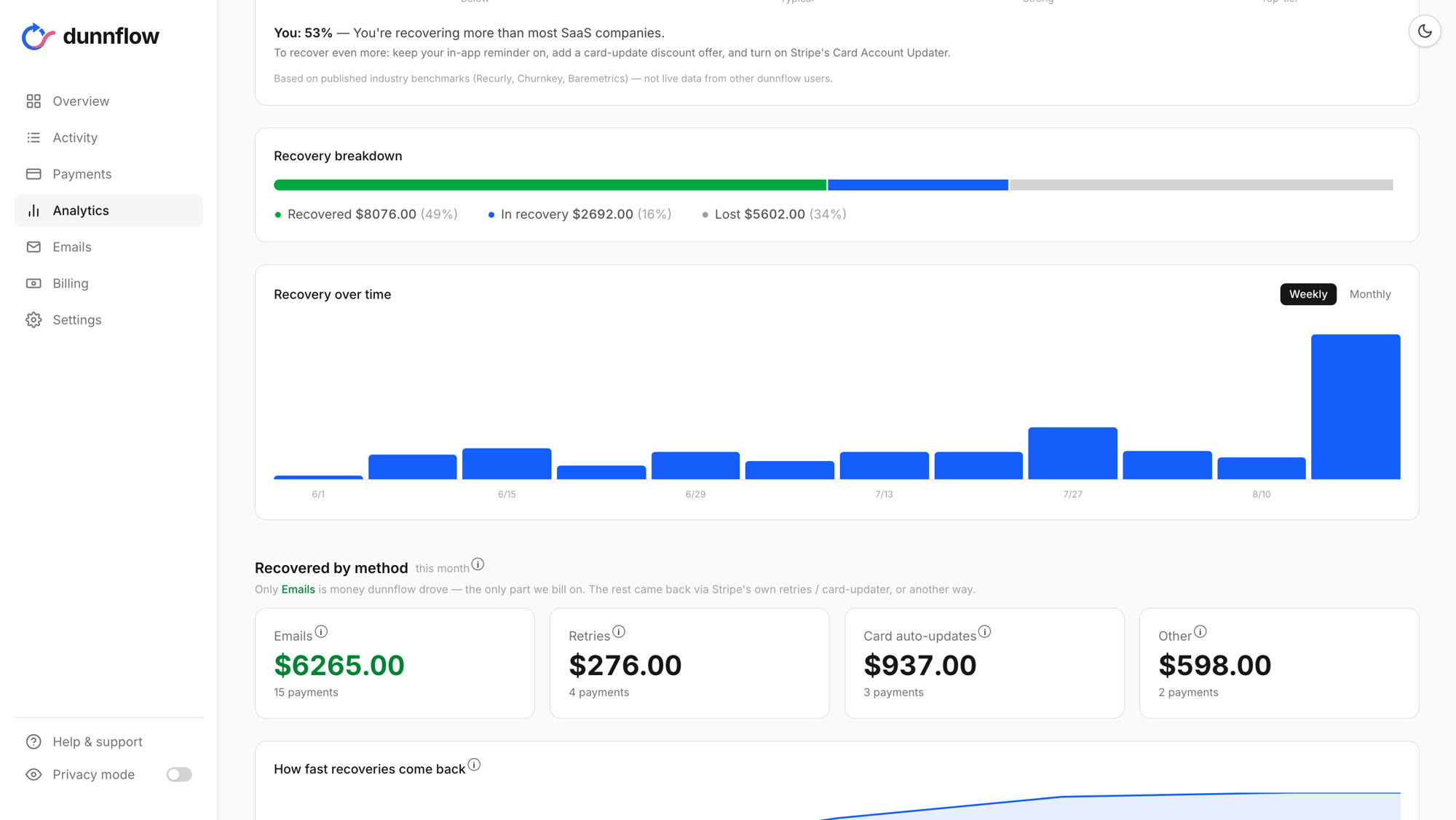The width and height of the screenshot is (1456, 820).
Task: Click the Emails envelope icon
Action: click(33, 247)
